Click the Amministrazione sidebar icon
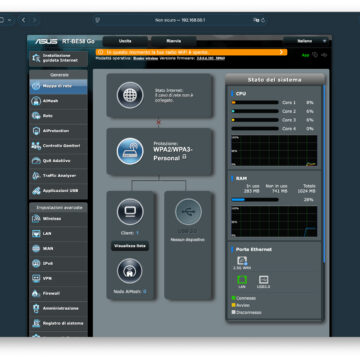The height and width of the screenshot is (360, 360). click(x=36, y=308)
